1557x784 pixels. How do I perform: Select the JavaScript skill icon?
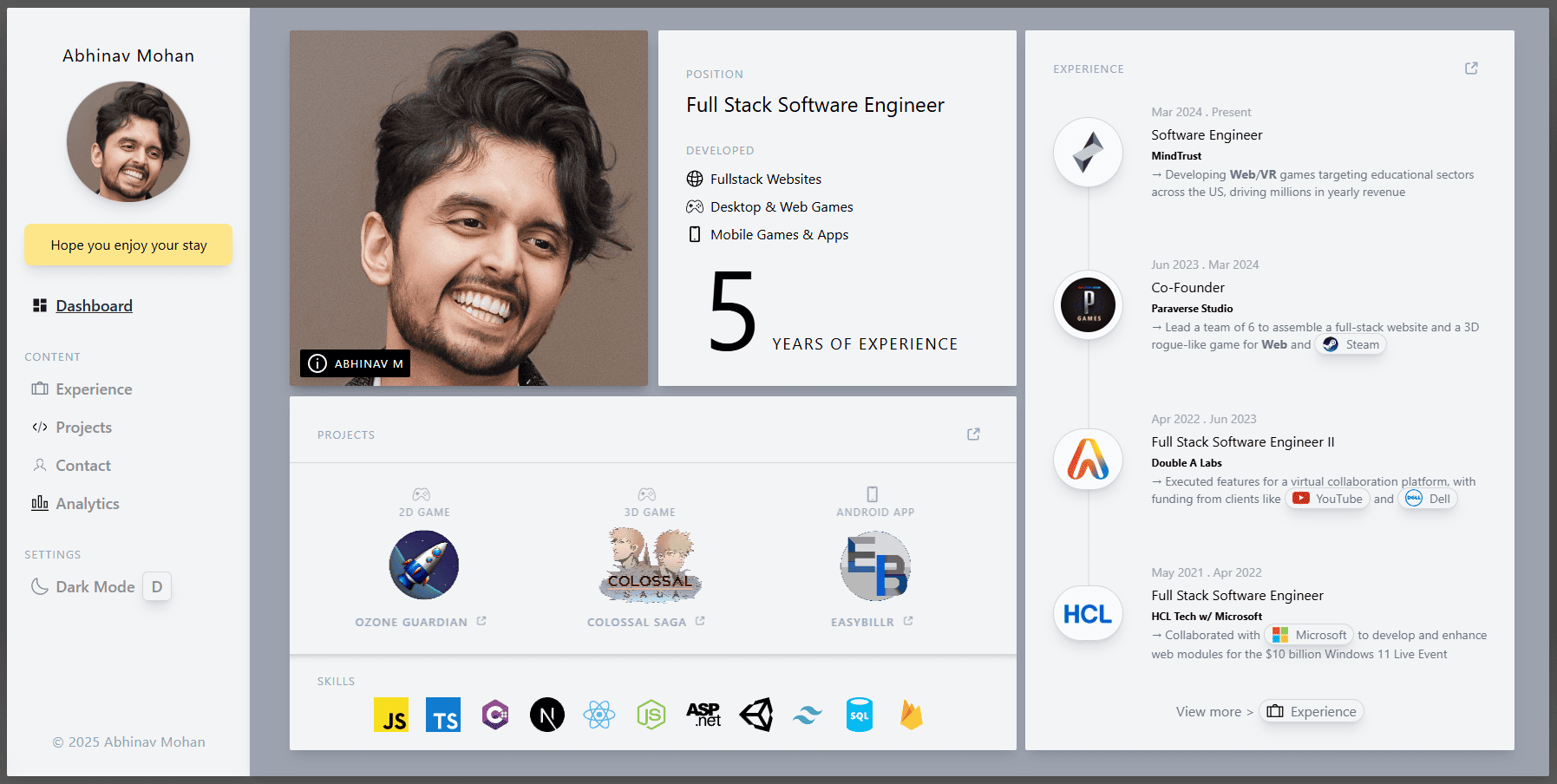coord(392,715)
